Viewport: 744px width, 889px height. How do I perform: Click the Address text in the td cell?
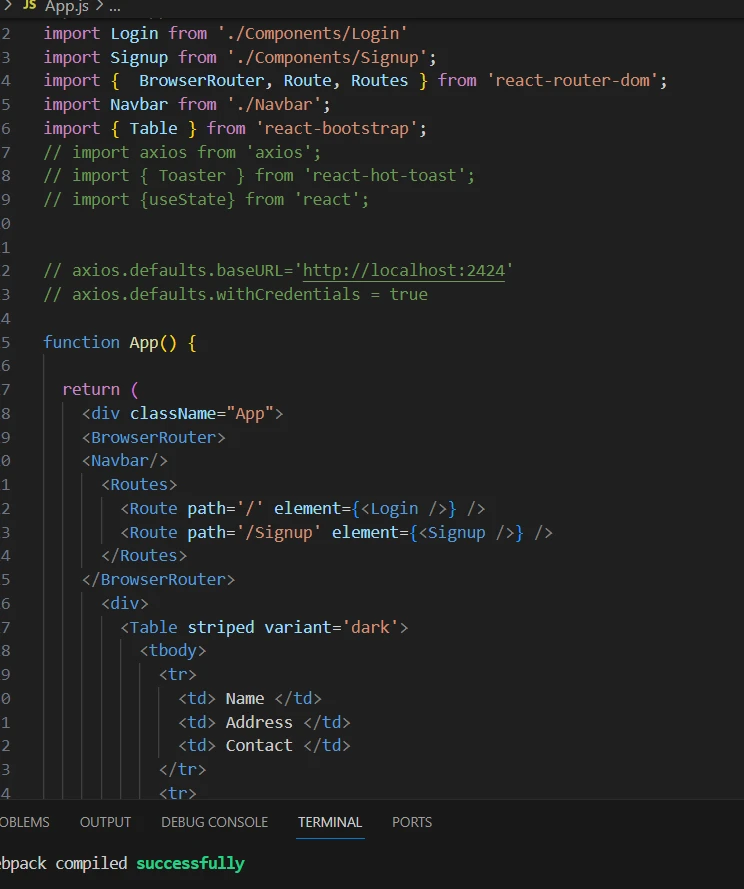259,722
